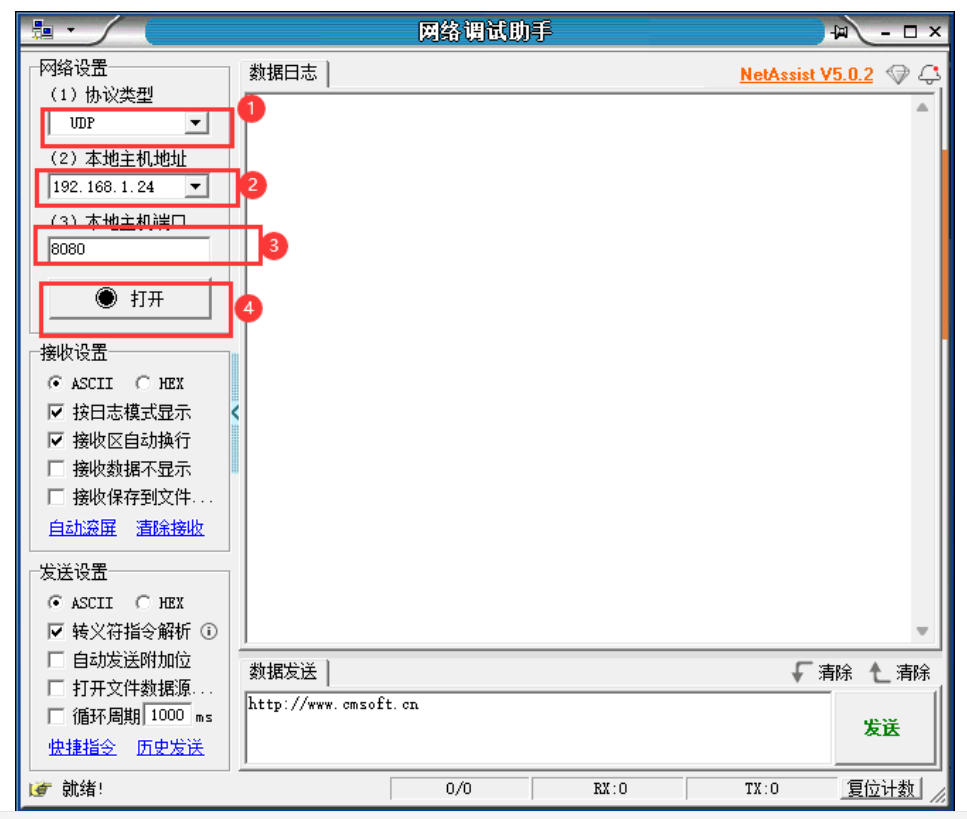This screenshot has width=967, height=819.
Task: Click the TX:0 status cell
Action: click(x=762, y=789)
